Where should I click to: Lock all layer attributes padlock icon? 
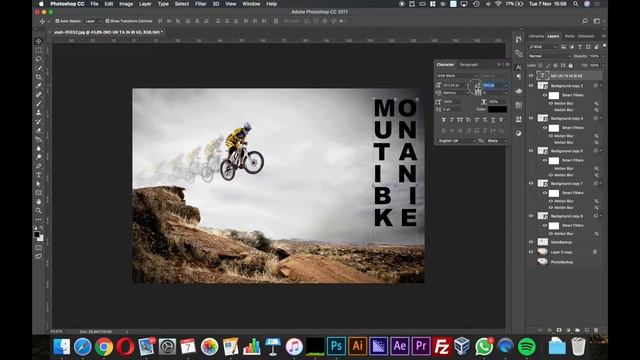point(571,65)
